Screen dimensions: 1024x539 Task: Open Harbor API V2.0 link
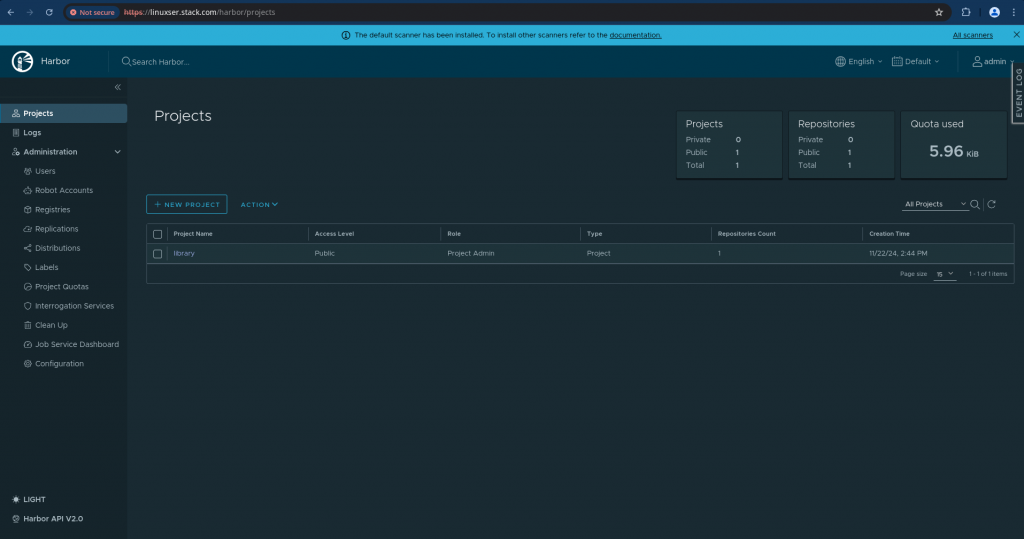(x=53, y=519)
